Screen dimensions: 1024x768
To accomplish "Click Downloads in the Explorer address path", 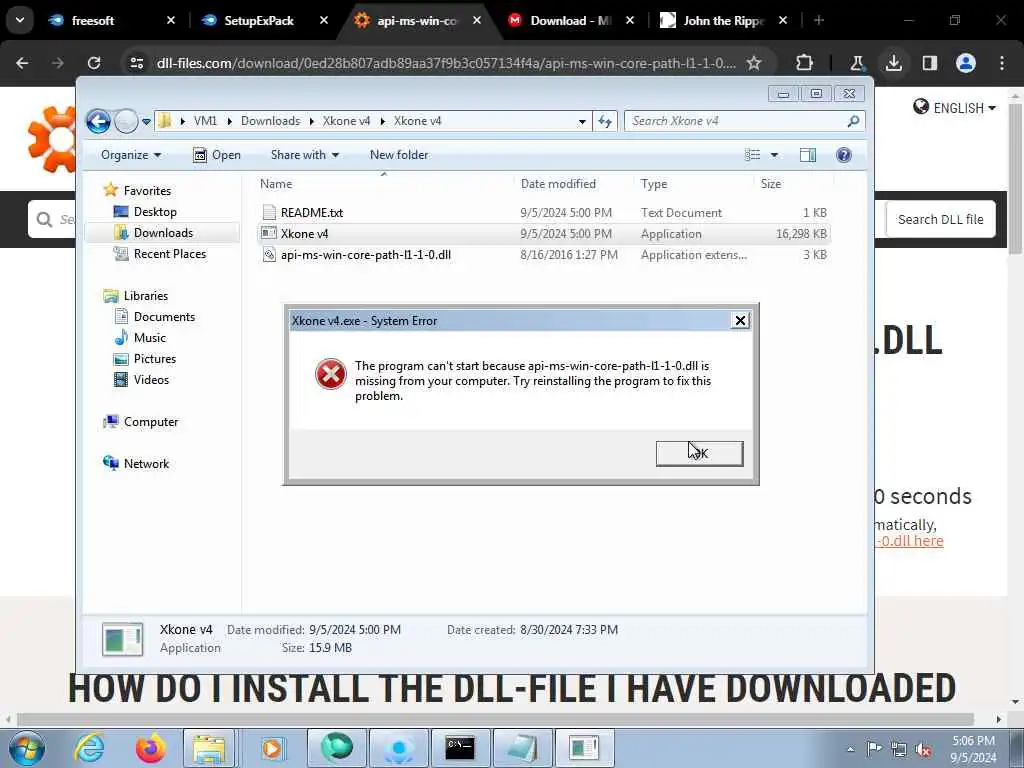I will pos(270,121).
